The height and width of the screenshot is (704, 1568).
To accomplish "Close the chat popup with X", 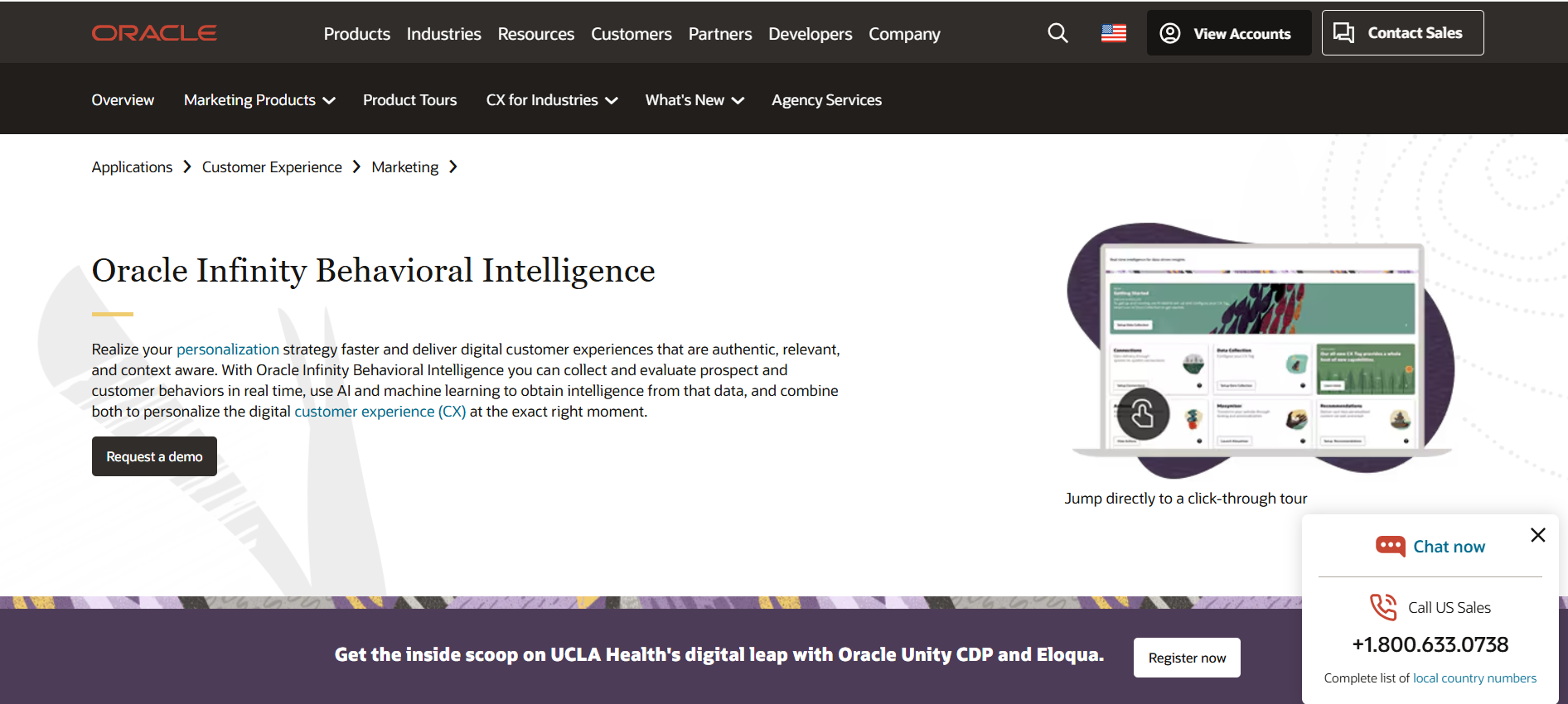I will click(x=1538, y=535).
